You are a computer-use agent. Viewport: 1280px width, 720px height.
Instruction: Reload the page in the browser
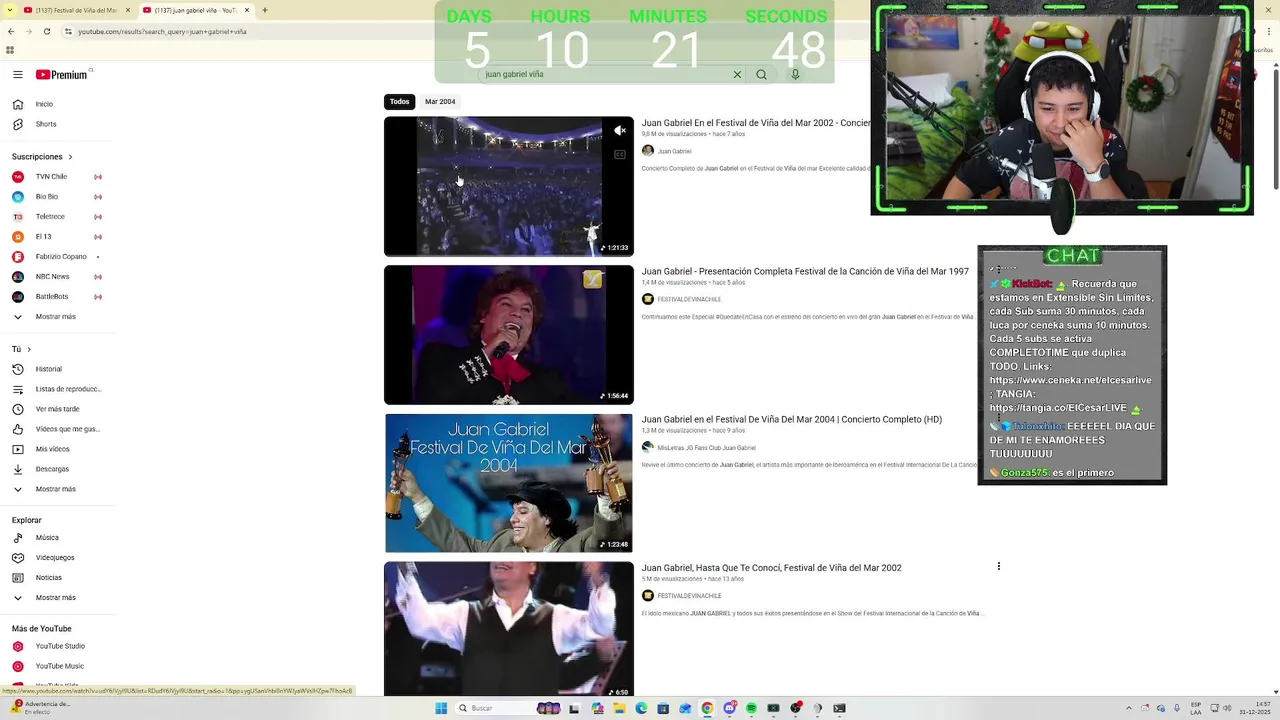[x=47, y=31]
